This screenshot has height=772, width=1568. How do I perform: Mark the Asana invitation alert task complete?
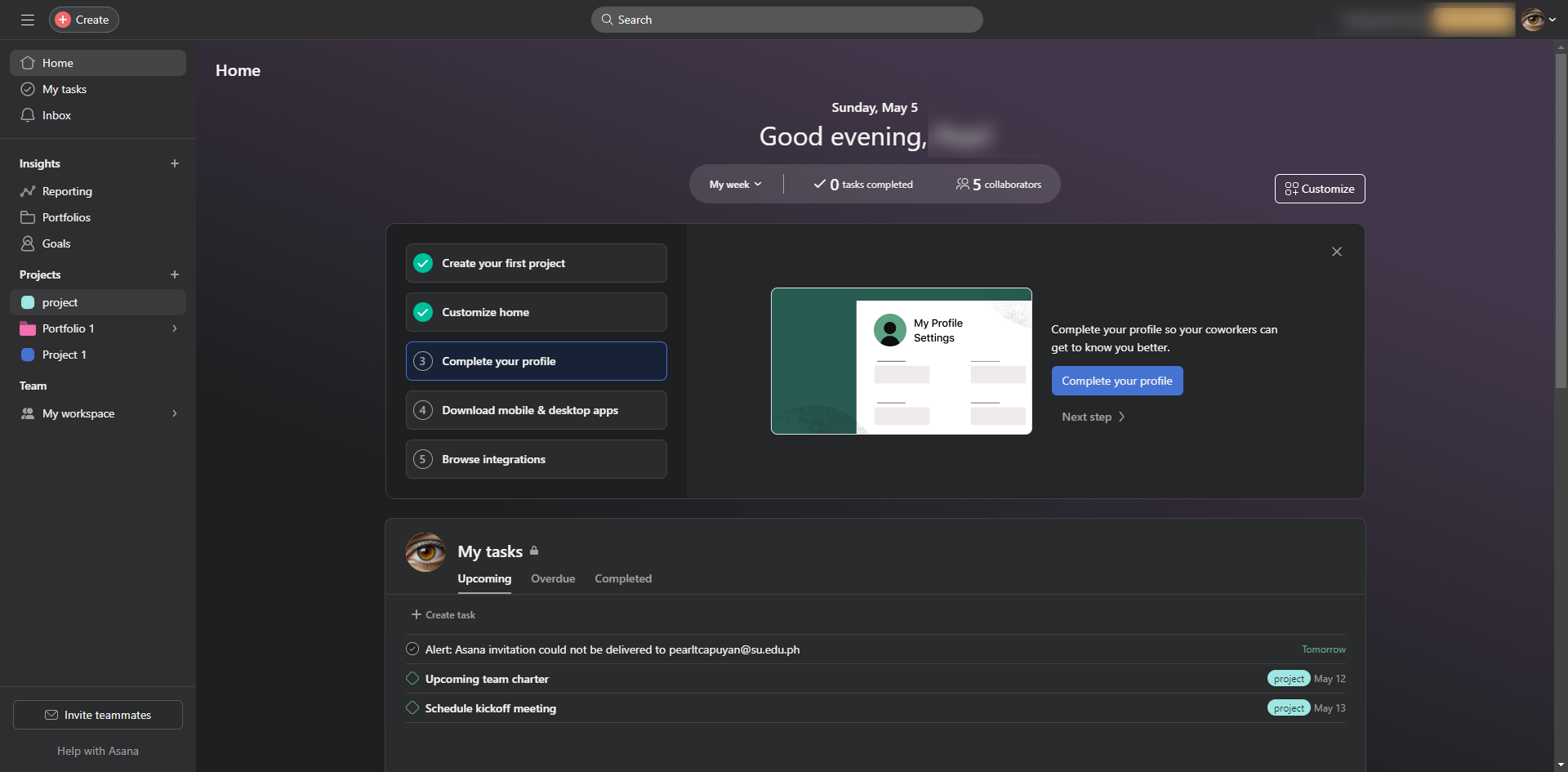tap(412, 649)
